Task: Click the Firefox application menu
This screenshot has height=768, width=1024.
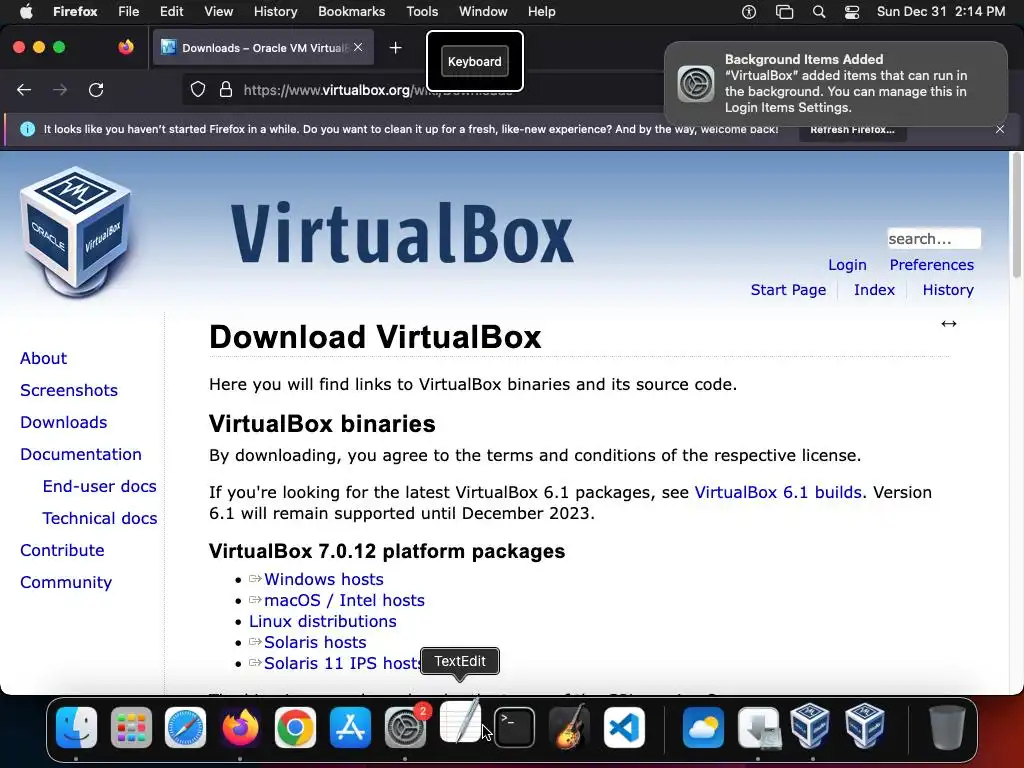Action: (x=75, y=12)
